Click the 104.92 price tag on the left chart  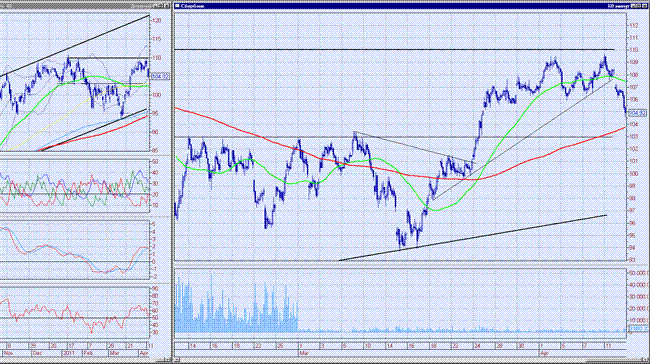[160, 76]
